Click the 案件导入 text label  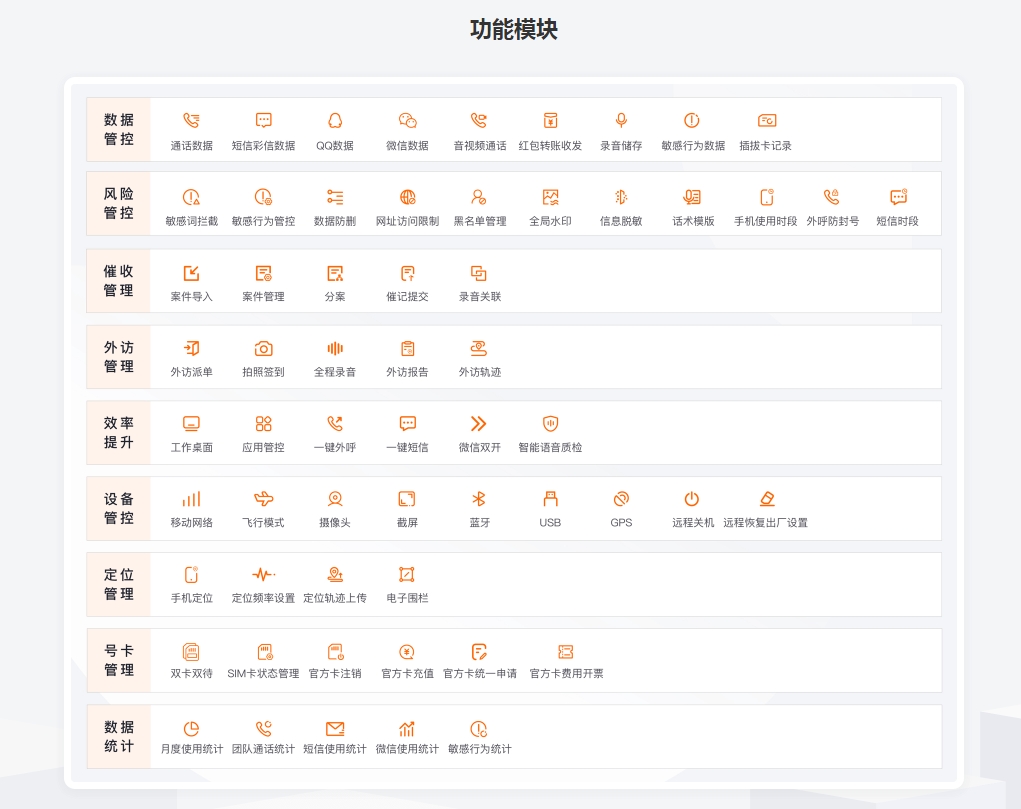pos(191,297)
